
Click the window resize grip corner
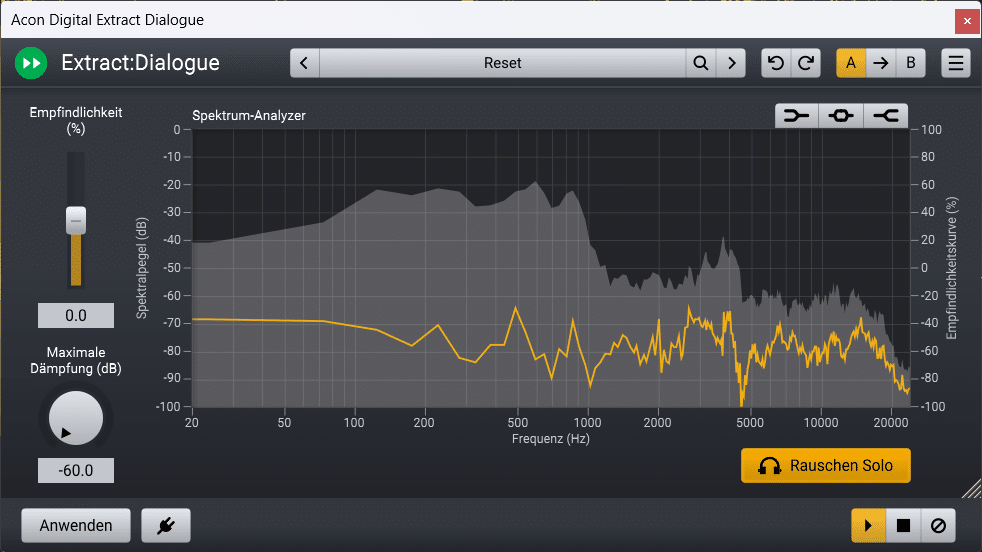(972, 489)
